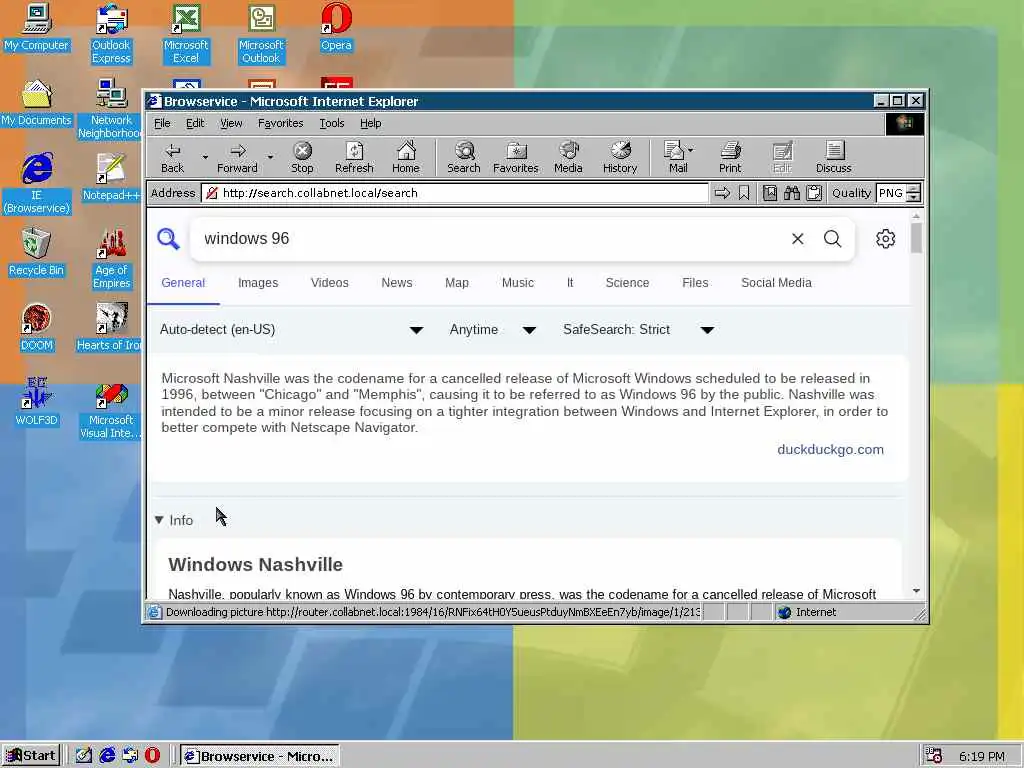Select the WOLF3D desktop icon

pos(36,402)
